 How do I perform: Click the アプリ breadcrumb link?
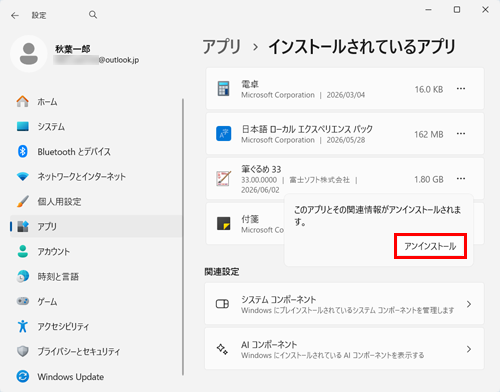tap(222, 47)
